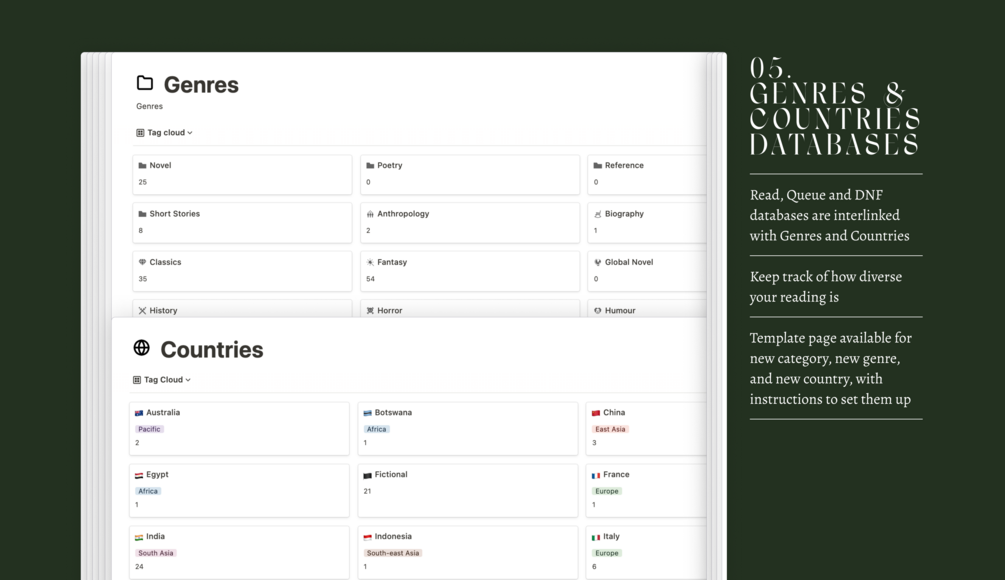Click the Global Novel genre icon
Screen dimensions: 1005x580
pos(597,262)
